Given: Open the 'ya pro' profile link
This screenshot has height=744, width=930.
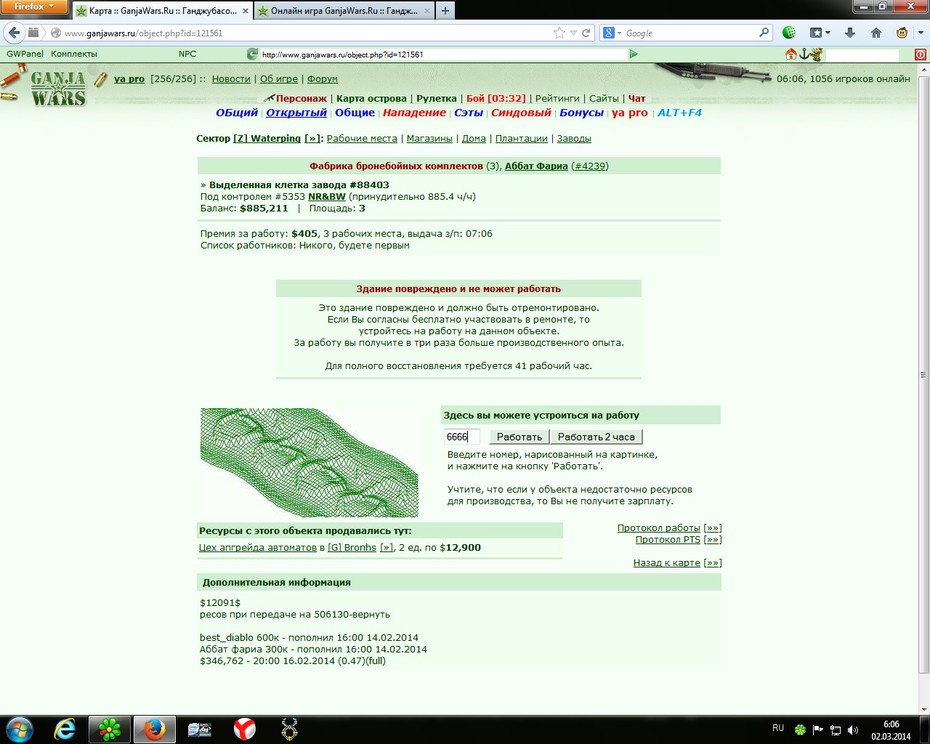Looking at the screenshot, I should click(x=129, y=79).
